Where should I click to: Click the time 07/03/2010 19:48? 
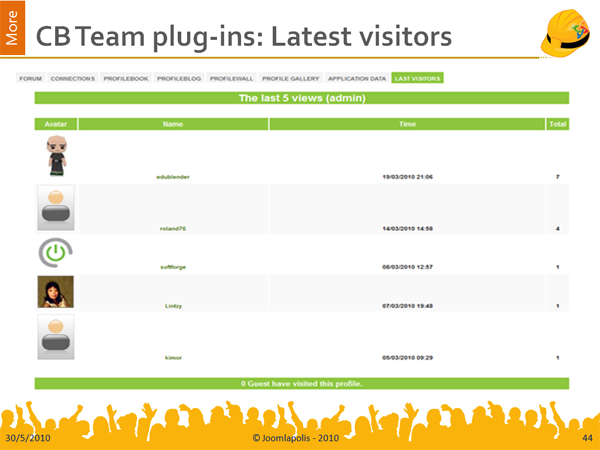coord(408,306)
